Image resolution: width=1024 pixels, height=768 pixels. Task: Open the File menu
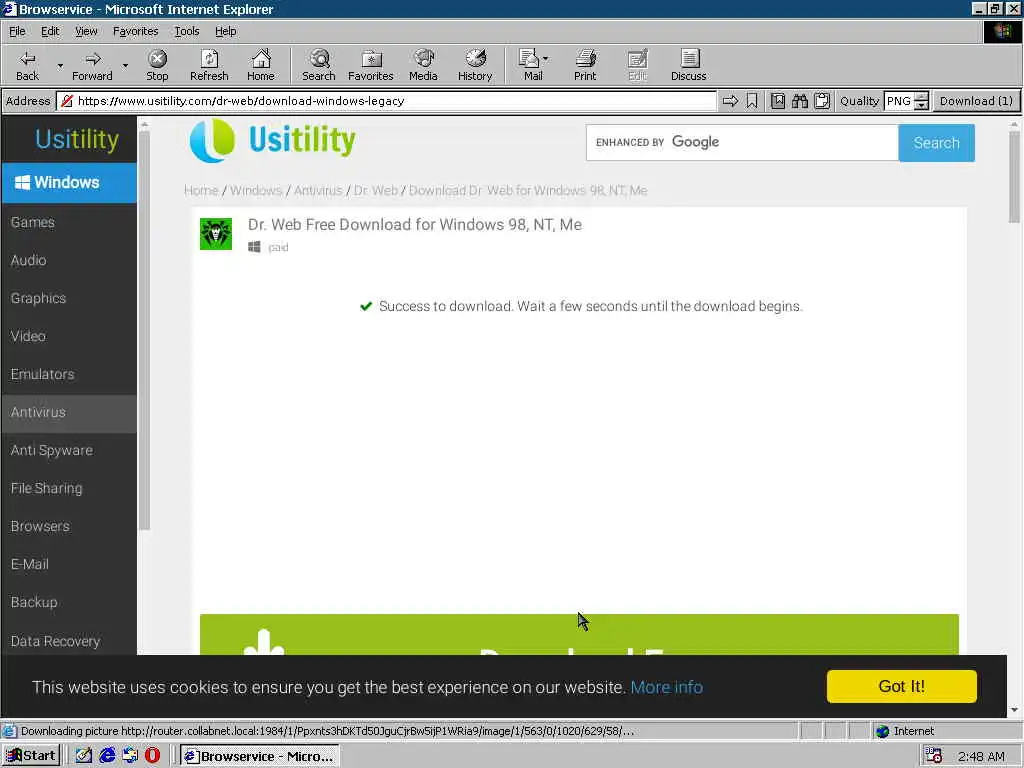point(17,31)
